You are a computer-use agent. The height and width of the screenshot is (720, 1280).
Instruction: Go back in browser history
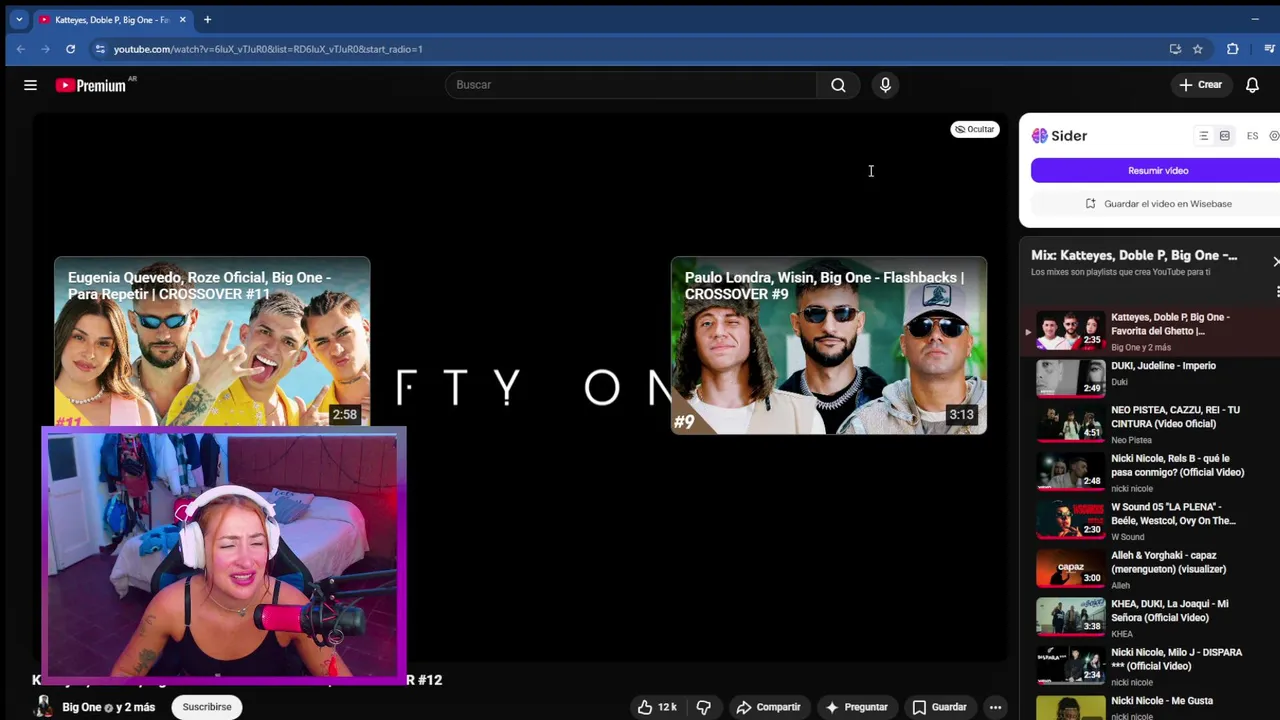point(20,49)
